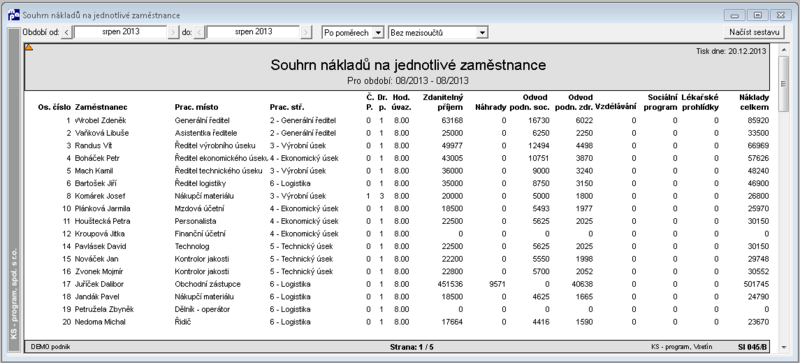Select employee 'Juříček Dalibor'
The width and height of the screenshot is (800, 363).
(x=99, y=284)
